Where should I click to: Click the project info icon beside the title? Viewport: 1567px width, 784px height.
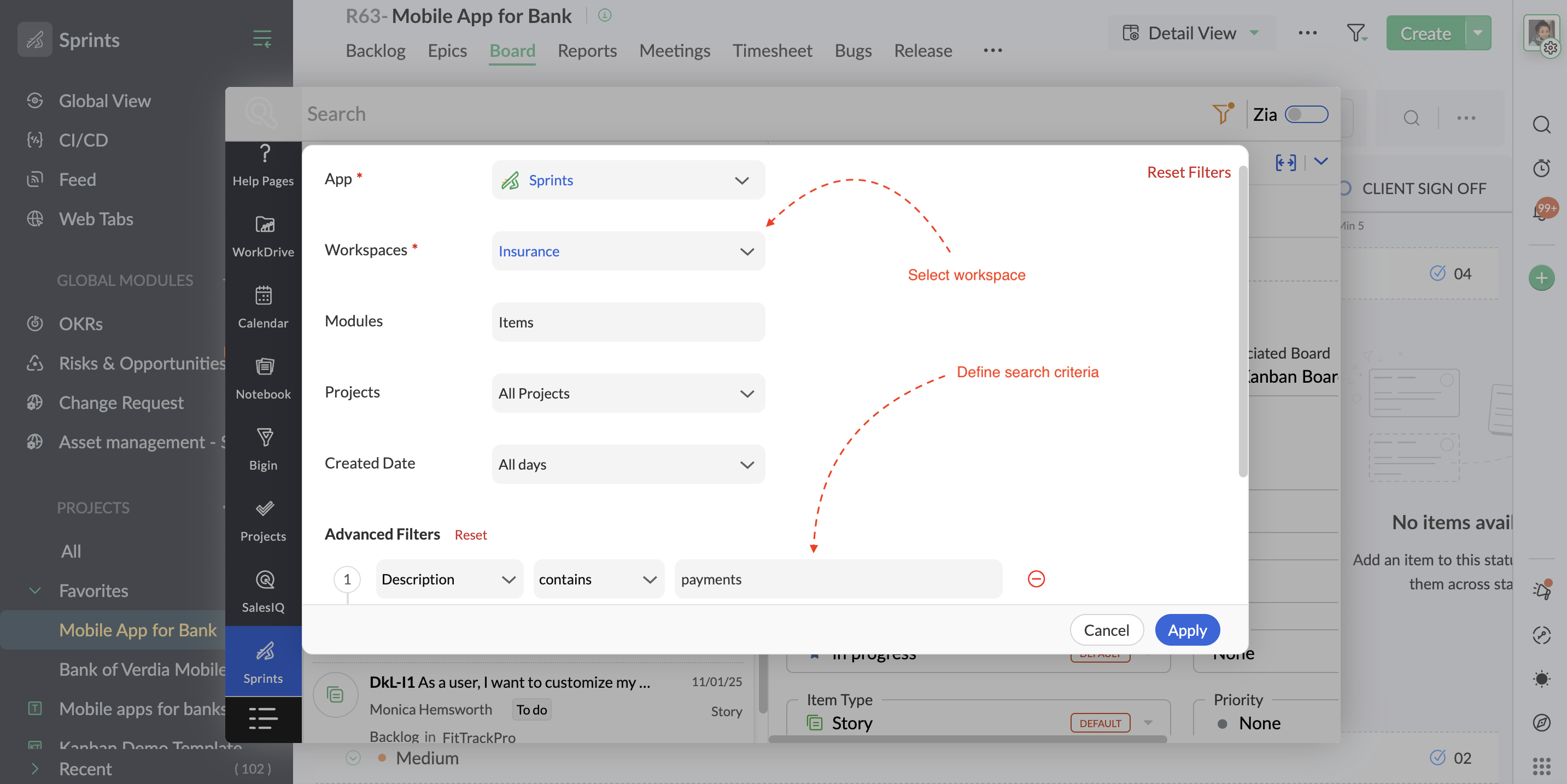click(604, 15)
